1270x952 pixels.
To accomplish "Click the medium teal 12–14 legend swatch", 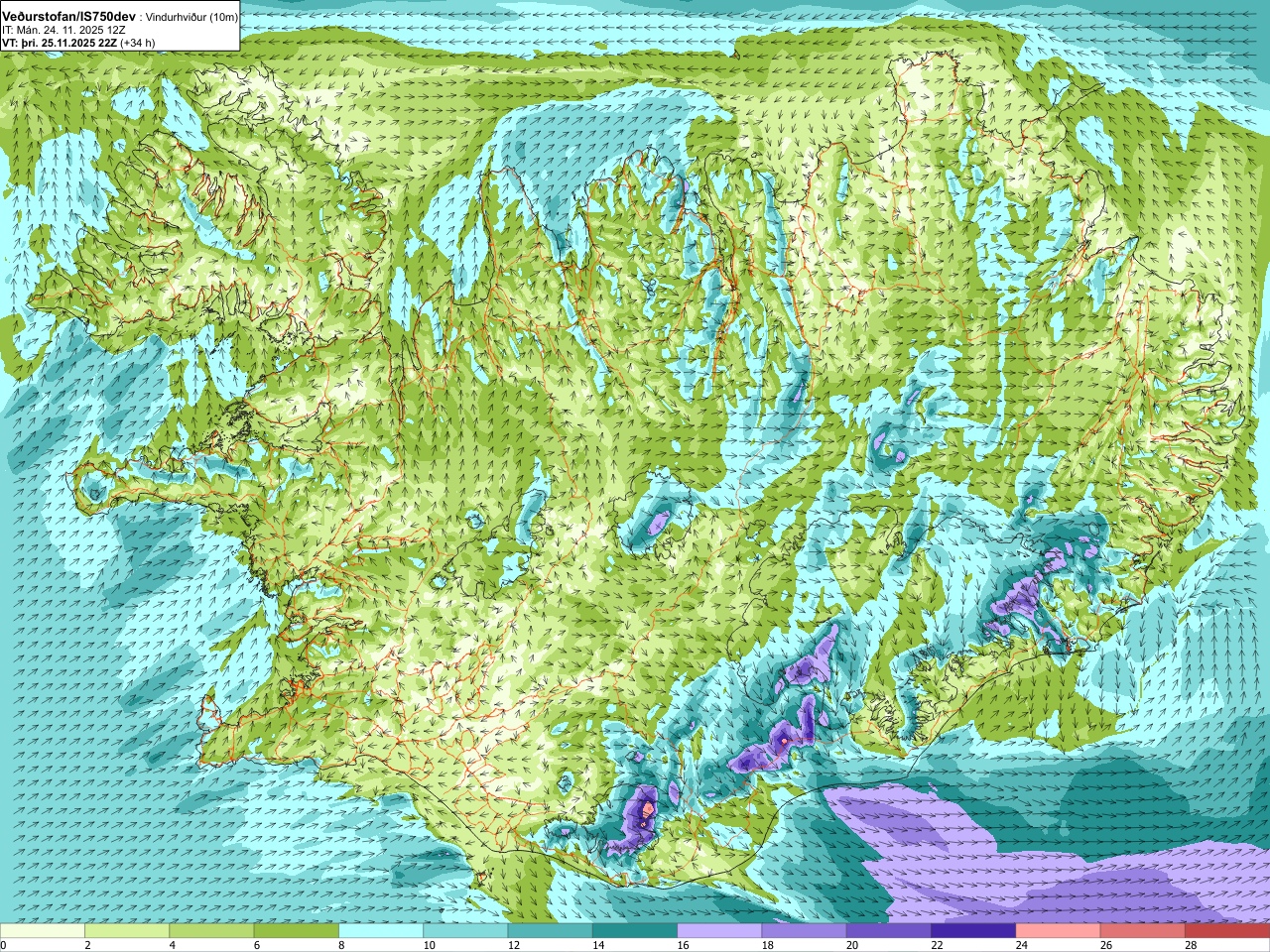I will click(550, 931).
